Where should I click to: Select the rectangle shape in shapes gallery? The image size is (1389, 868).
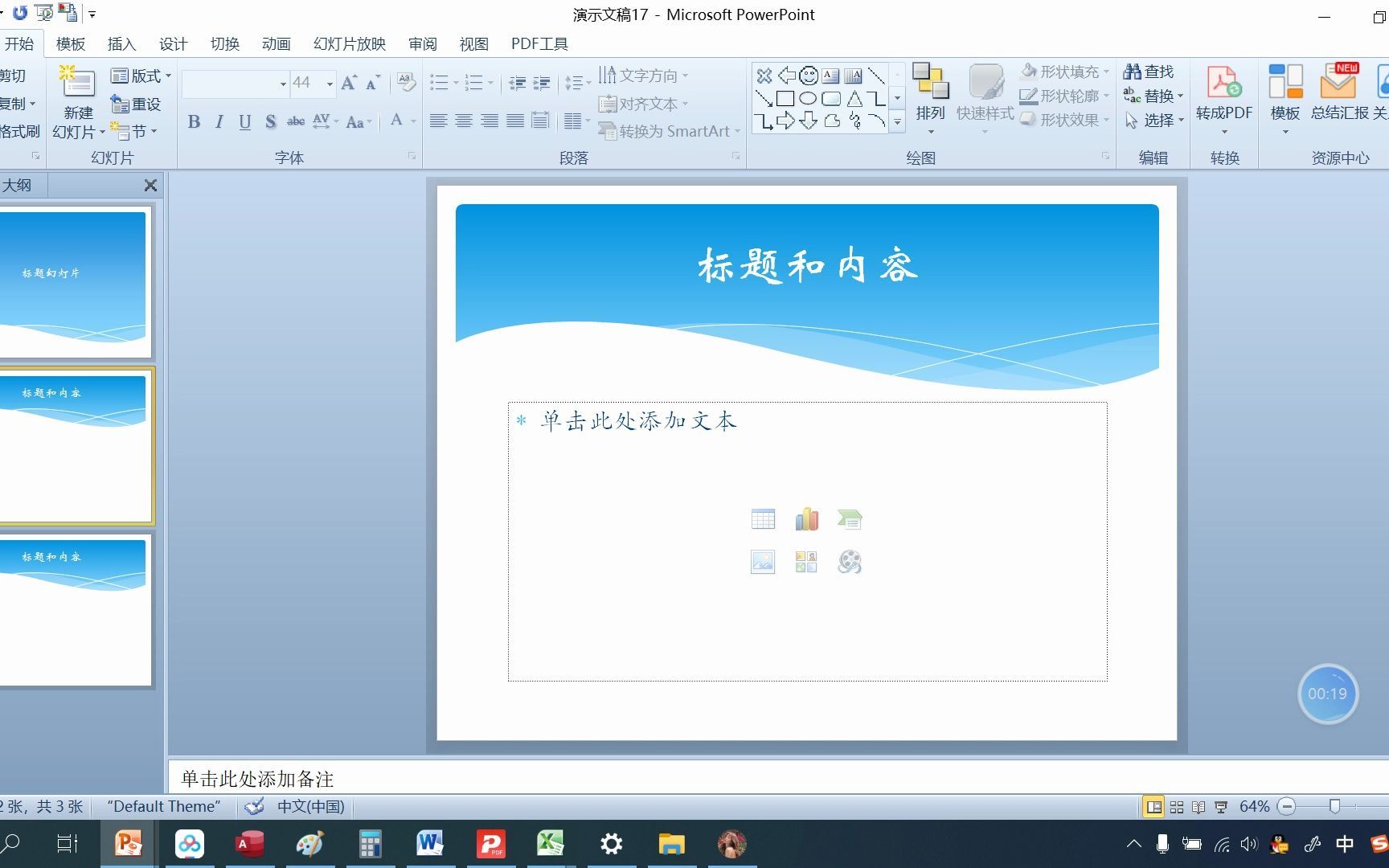click(x=785, y=99)
